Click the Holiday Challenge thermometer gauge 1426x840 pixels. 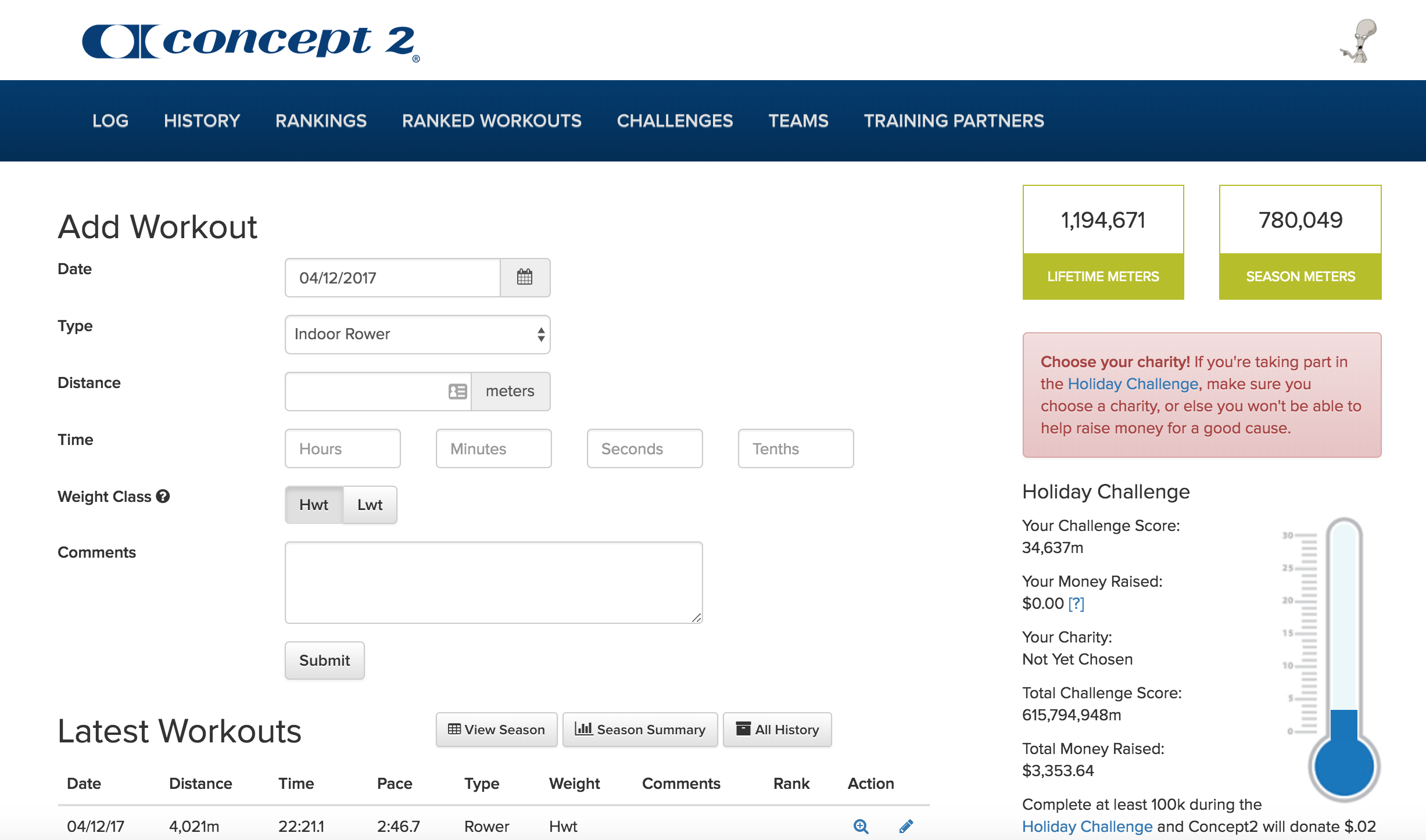[x=1343, y=656]
